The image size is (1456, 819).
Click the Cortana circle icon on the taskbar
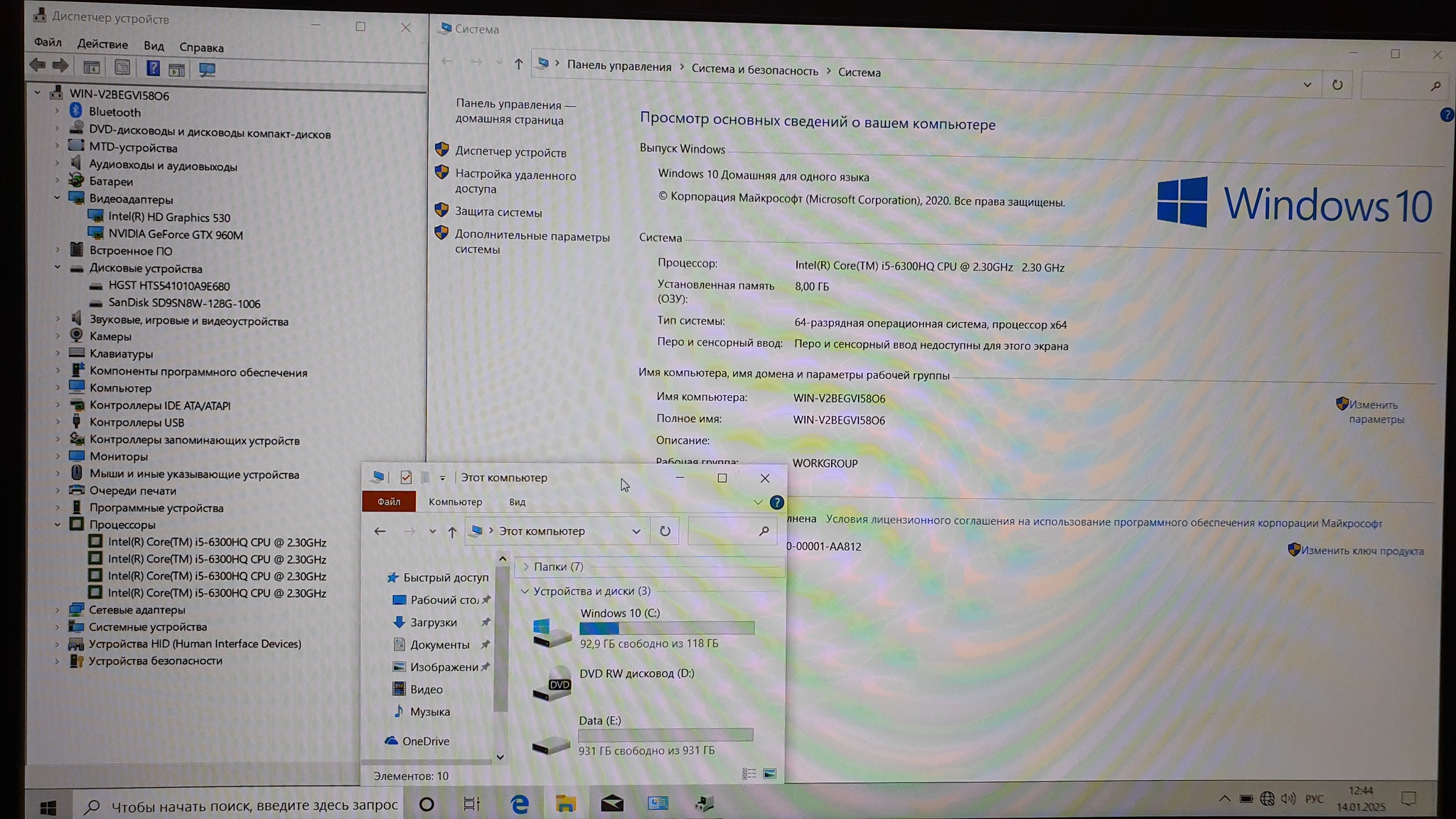pos(427,804)
